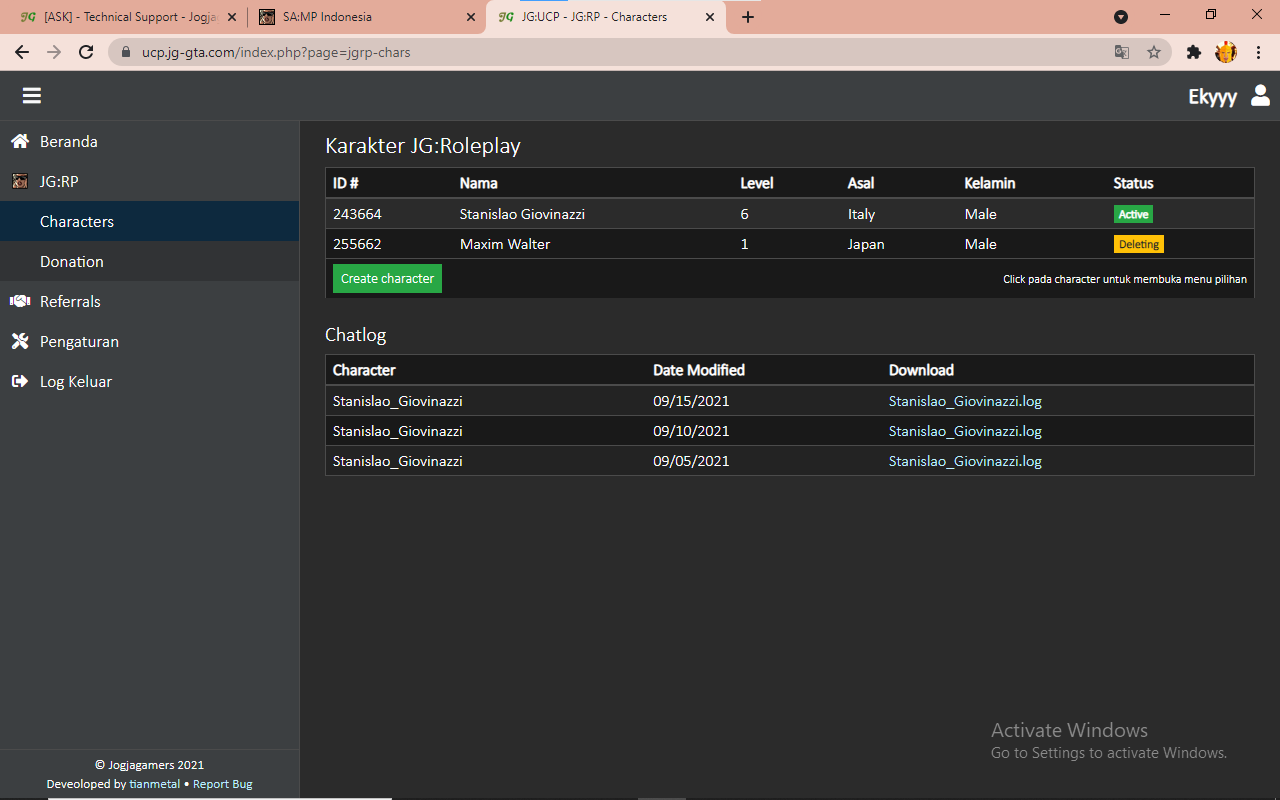Click the Chrome profile avatar icon

[x=1226, y=52]
